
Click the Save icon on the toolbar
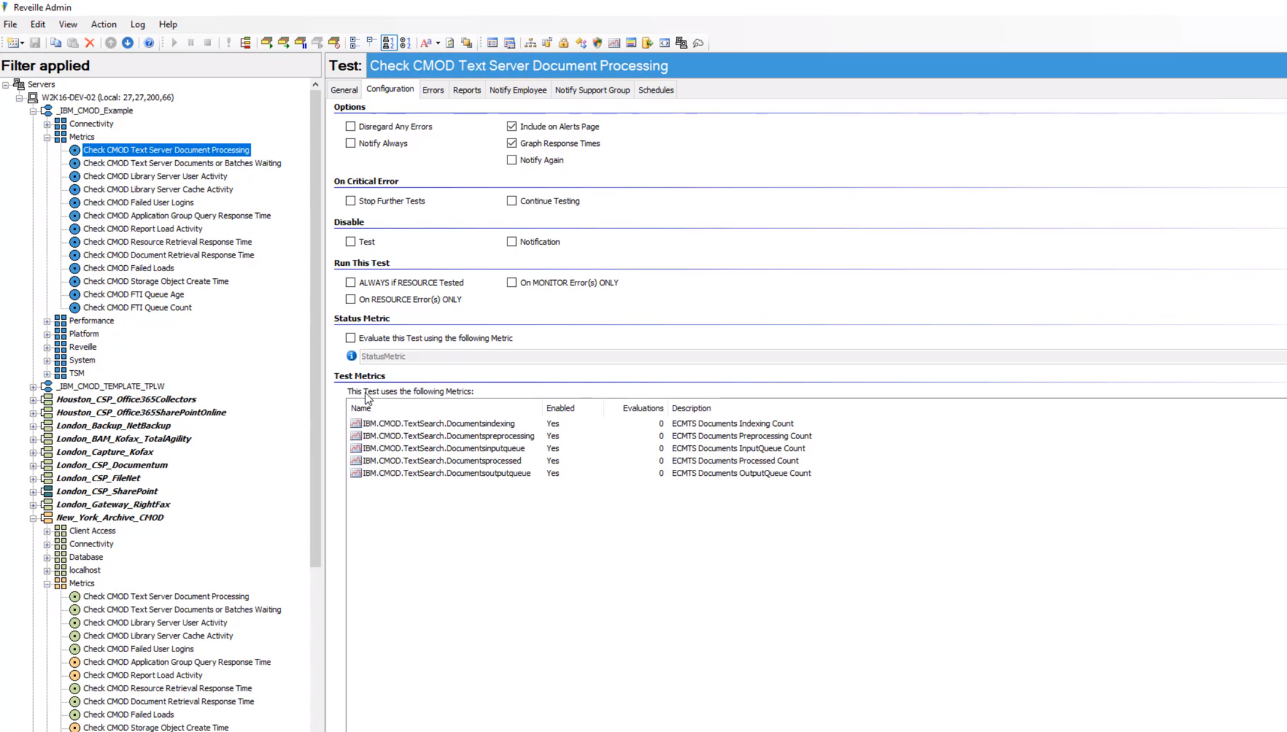point(36,42)
